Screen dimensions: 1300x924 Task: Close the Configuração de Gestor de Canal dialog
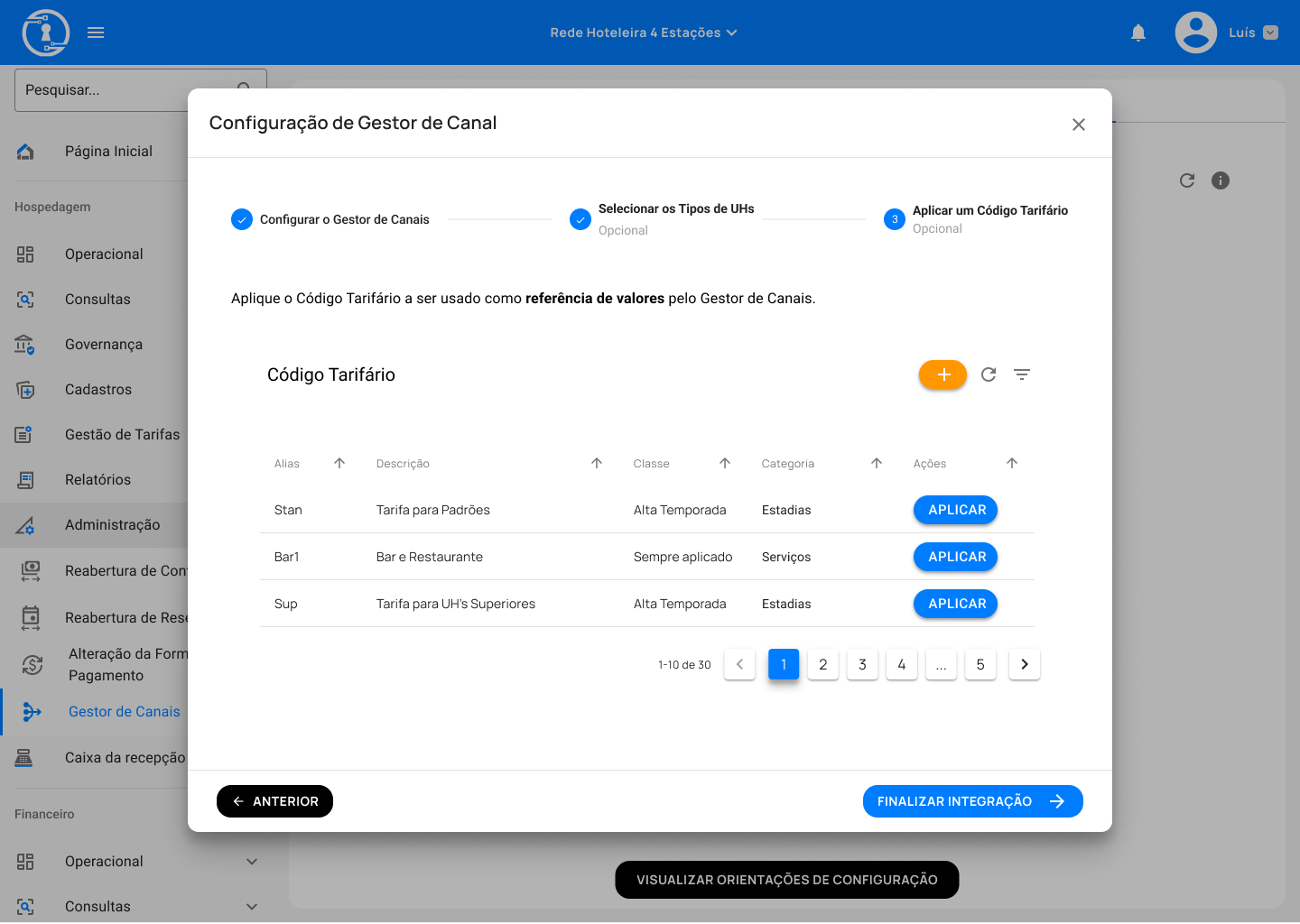coord(1078,125)
